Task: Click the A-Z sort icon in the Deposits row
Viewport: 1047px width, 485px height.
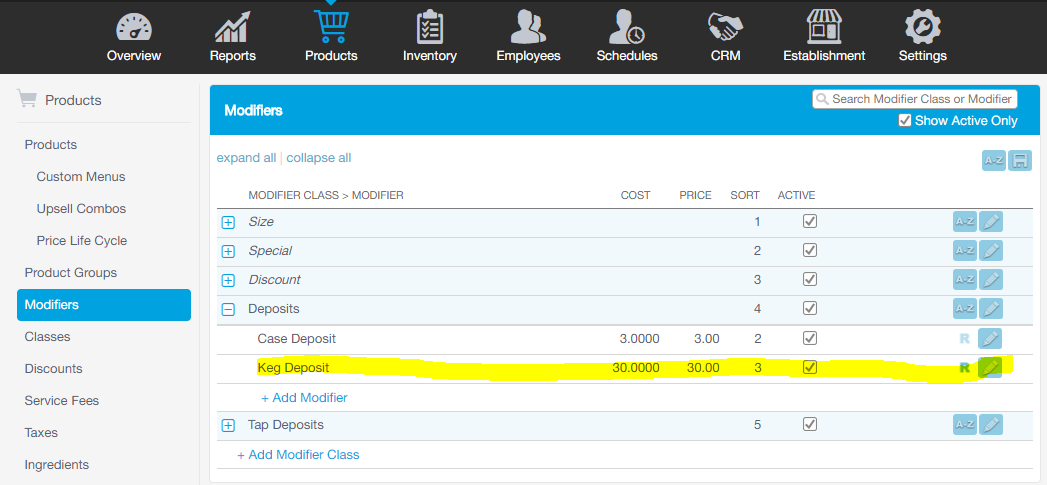Action: click(x=964, y=308)
